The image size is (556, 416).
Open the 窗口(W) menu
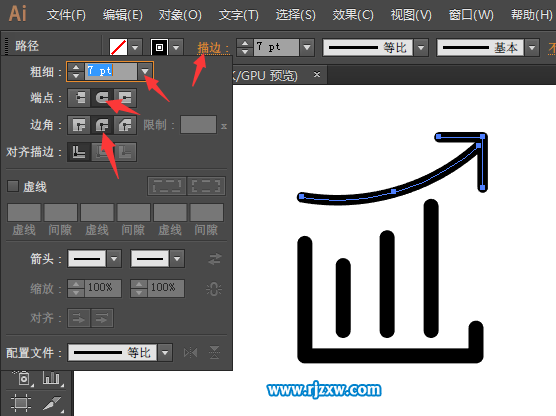(471, 15)
